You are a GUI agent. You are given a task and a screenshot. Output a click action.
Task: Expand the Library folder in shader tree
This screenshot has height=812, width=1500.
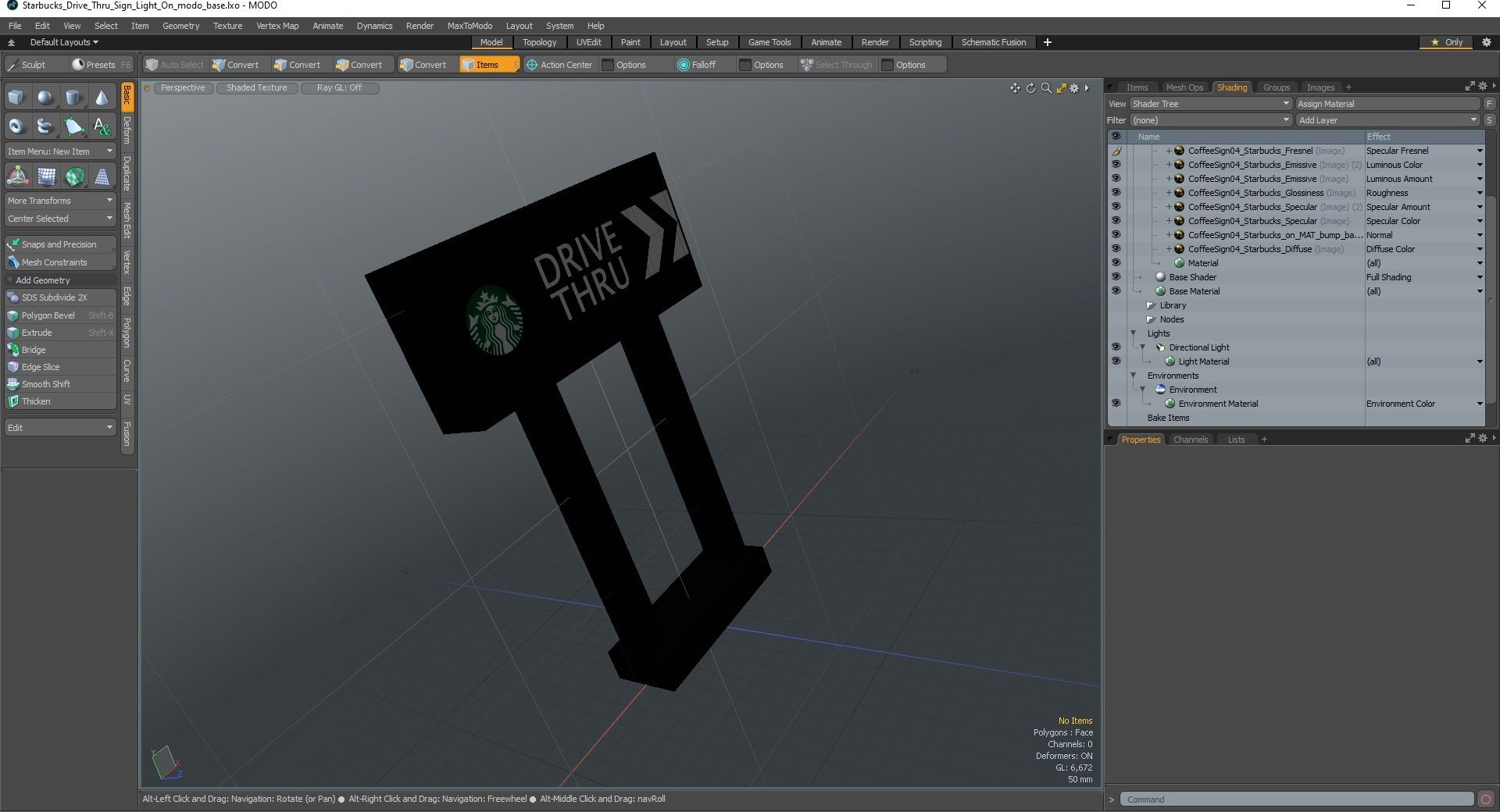(1151, 305)
